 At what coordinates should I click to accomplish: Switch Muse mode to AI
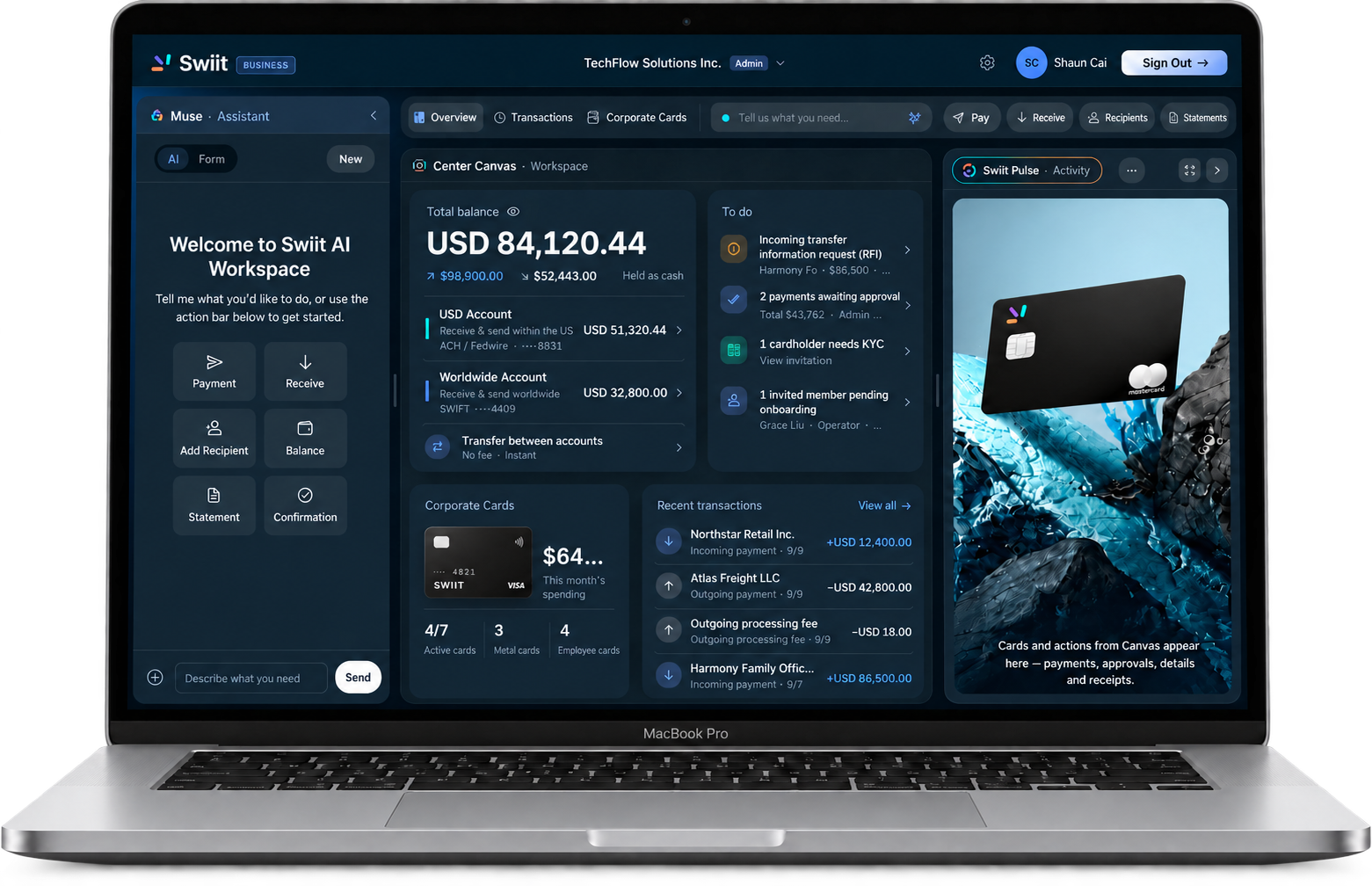pos(173,159)
